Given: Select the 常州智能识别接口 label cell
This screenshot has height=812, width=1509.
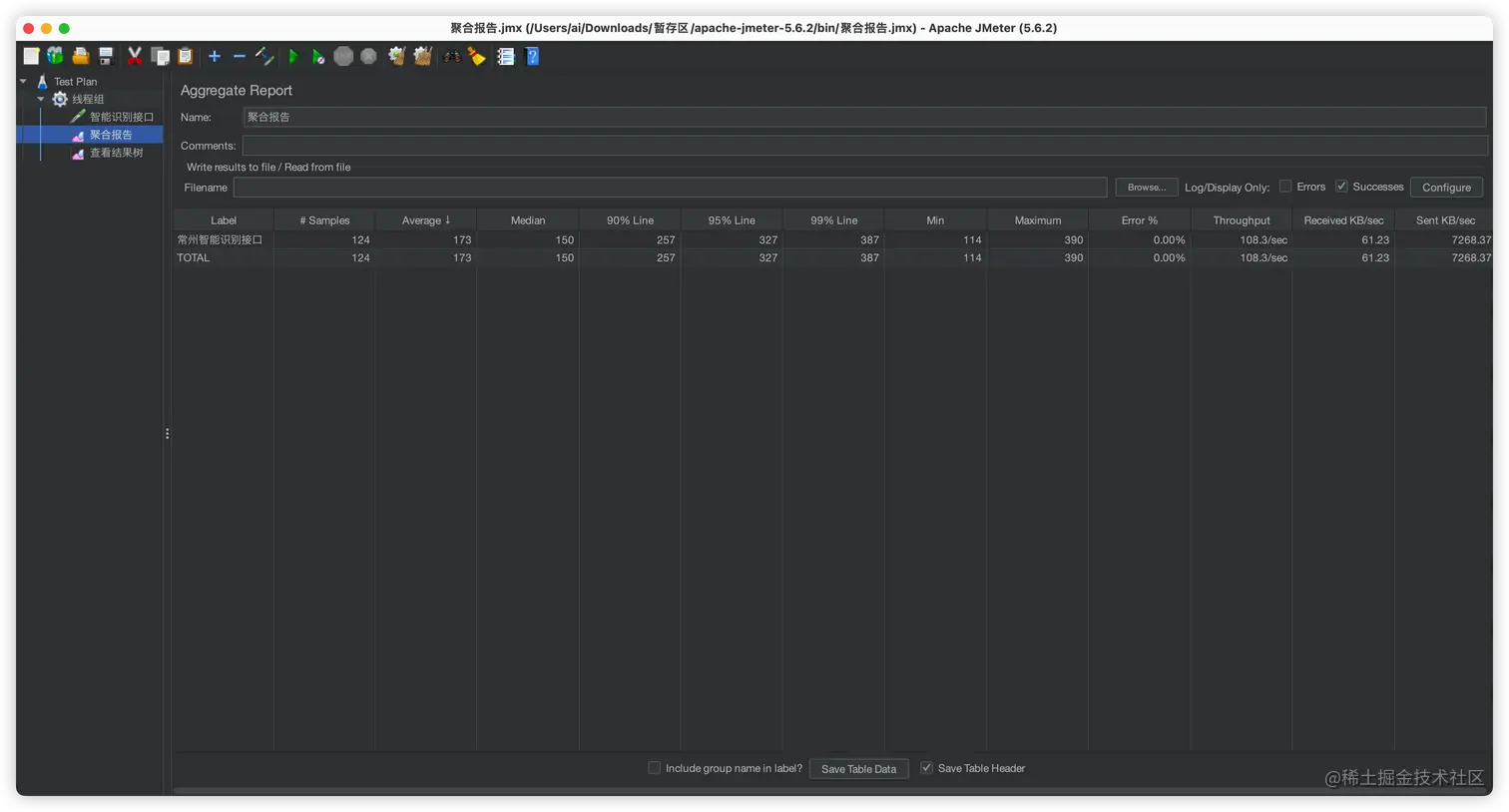Looking at the screenshot, I should pyautogui.click(x=224, y=239).
